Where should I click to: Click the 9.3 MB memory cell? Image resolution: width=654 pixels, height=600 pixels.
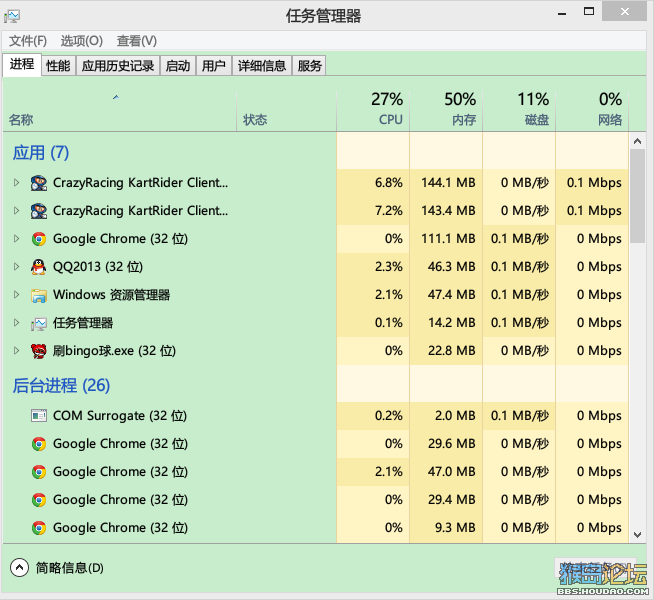446,528
